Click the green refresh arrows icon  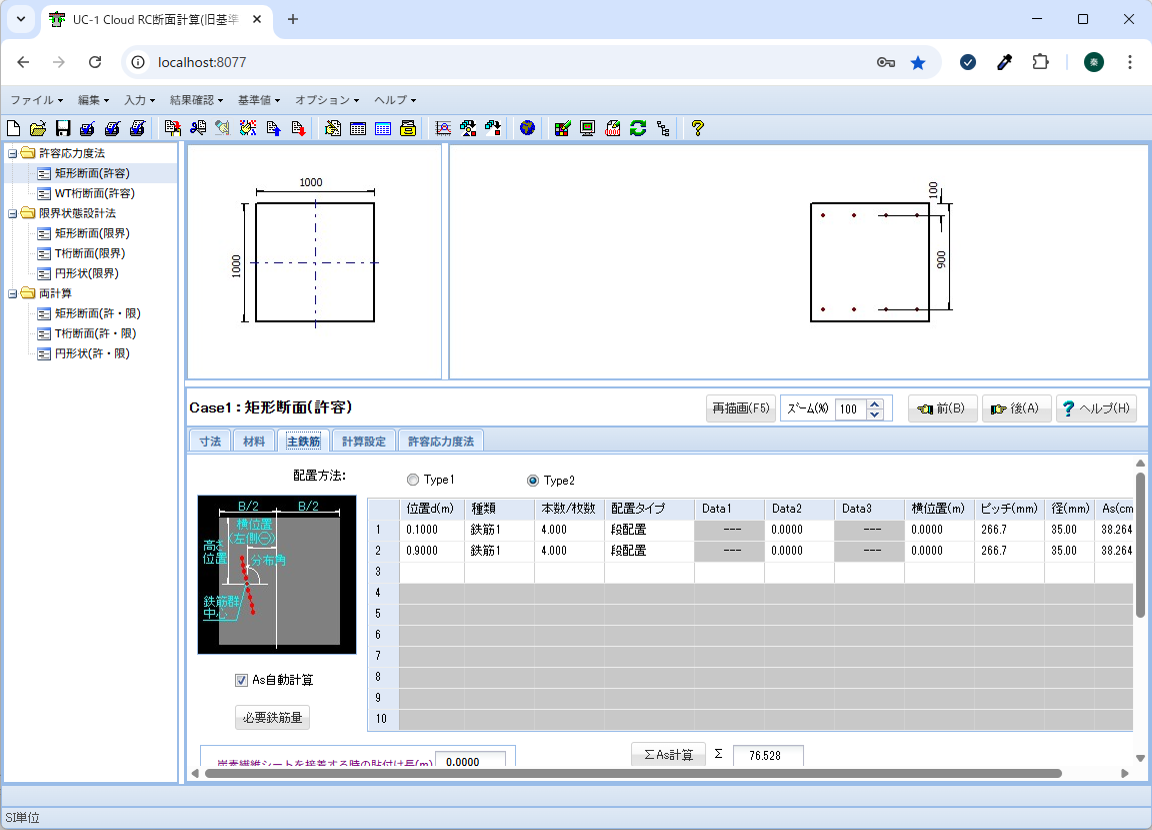[x=638, y=128]
